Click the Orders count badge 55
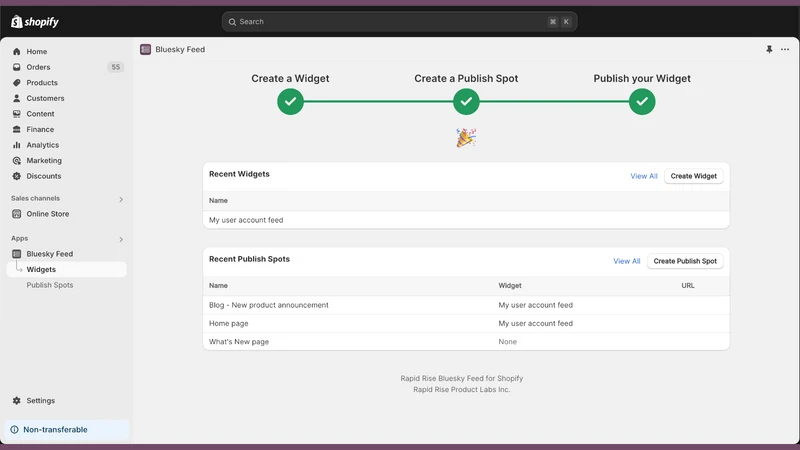This screenshot has height=450, width=800. pos(116,67)
